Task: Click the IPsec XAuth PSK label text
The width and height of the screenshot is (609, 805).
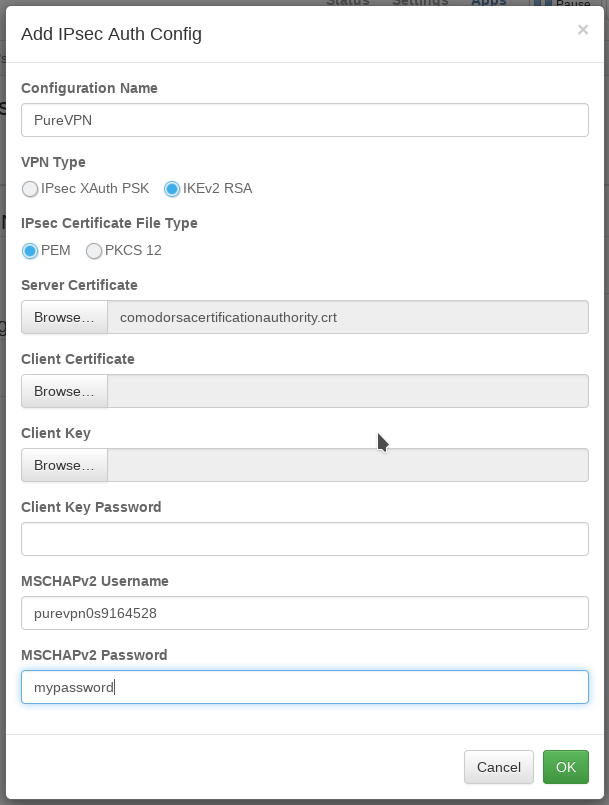Action: (95, 189)
